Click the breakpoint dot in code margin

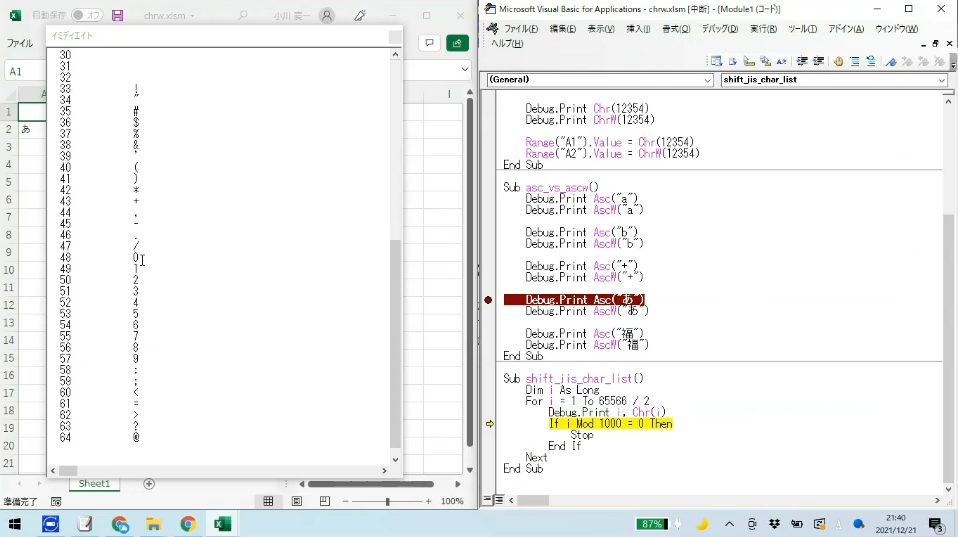(x=488, y=300)
